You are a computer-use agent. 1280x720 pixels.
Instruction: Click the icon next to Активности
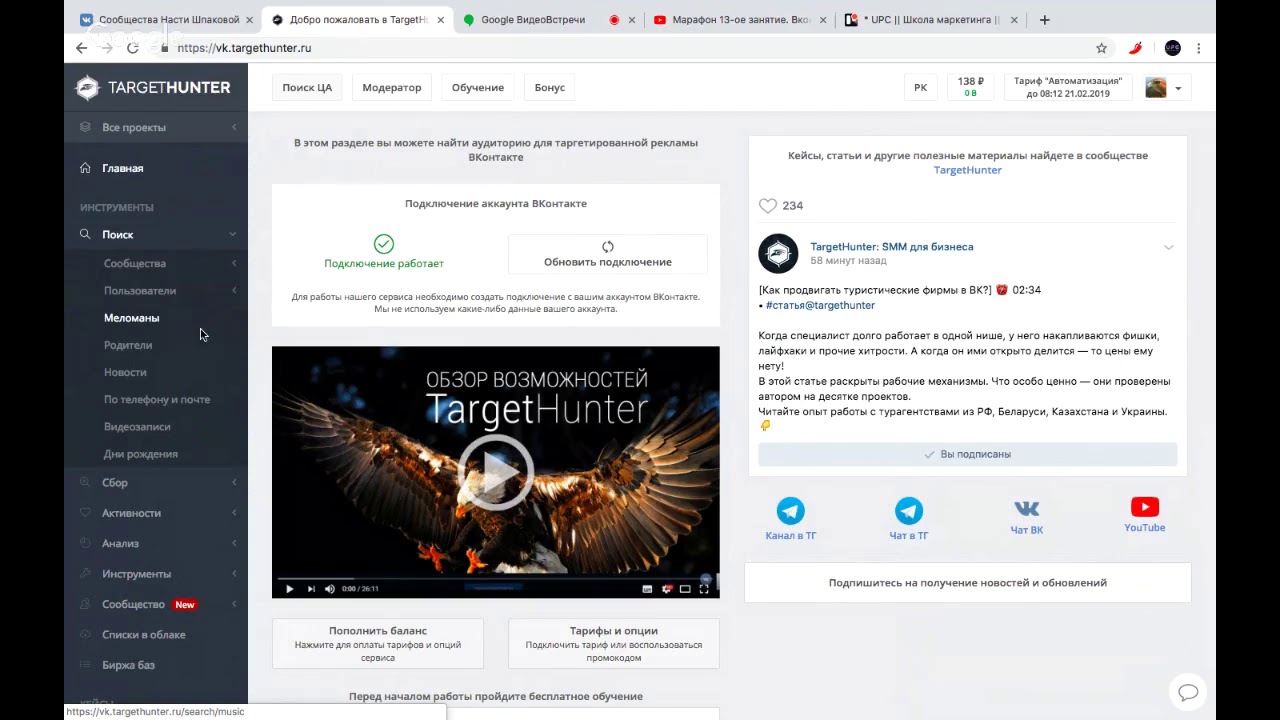pos(85,513)
